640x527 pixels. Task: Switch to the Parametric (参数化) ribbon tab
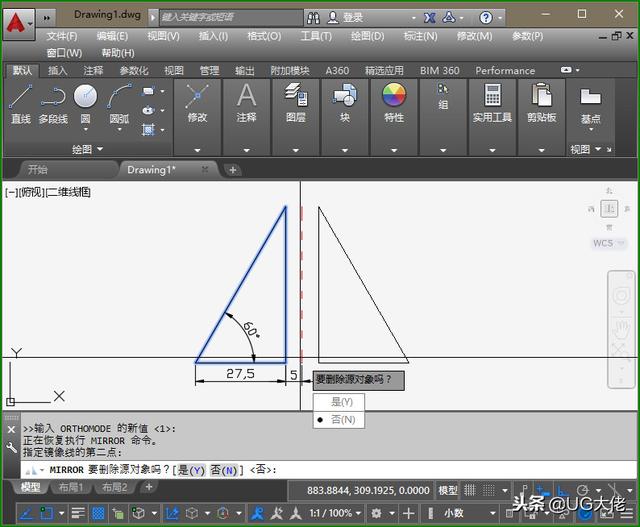coord(134,71)
